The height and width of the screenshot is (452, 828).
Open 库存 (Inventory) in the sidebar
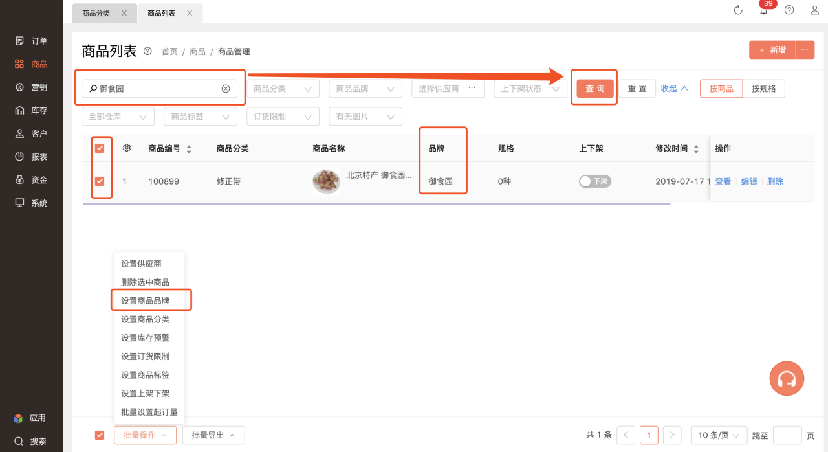click(x=32, y=110)
